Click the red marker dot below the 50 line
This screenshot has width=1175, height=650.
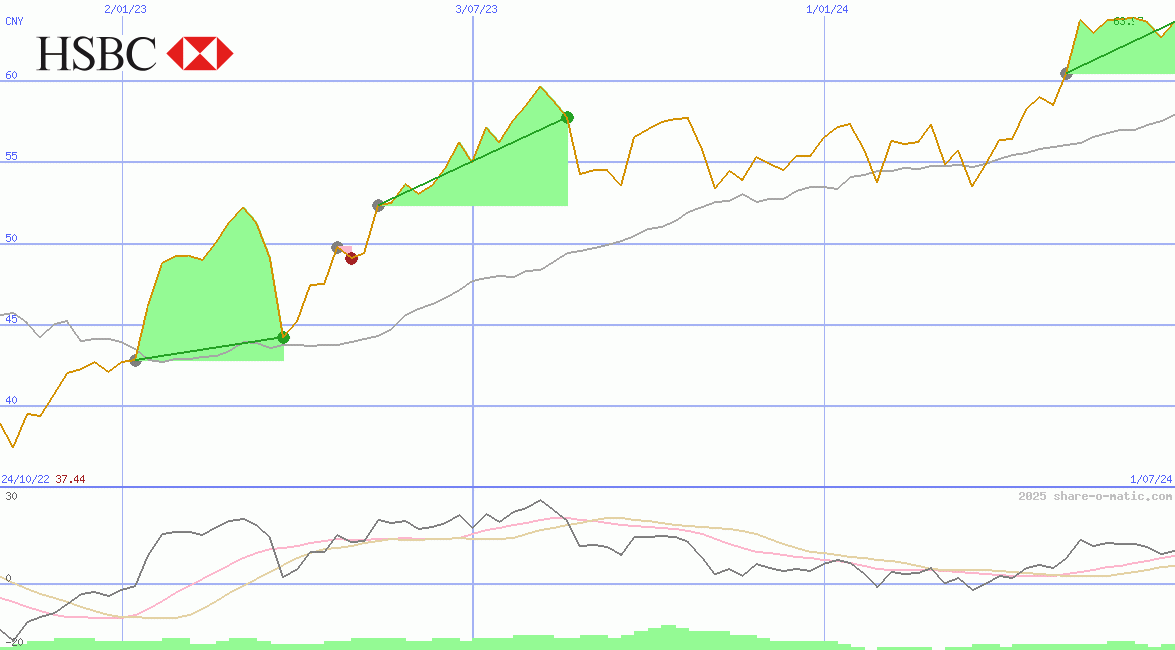[351, 258]
